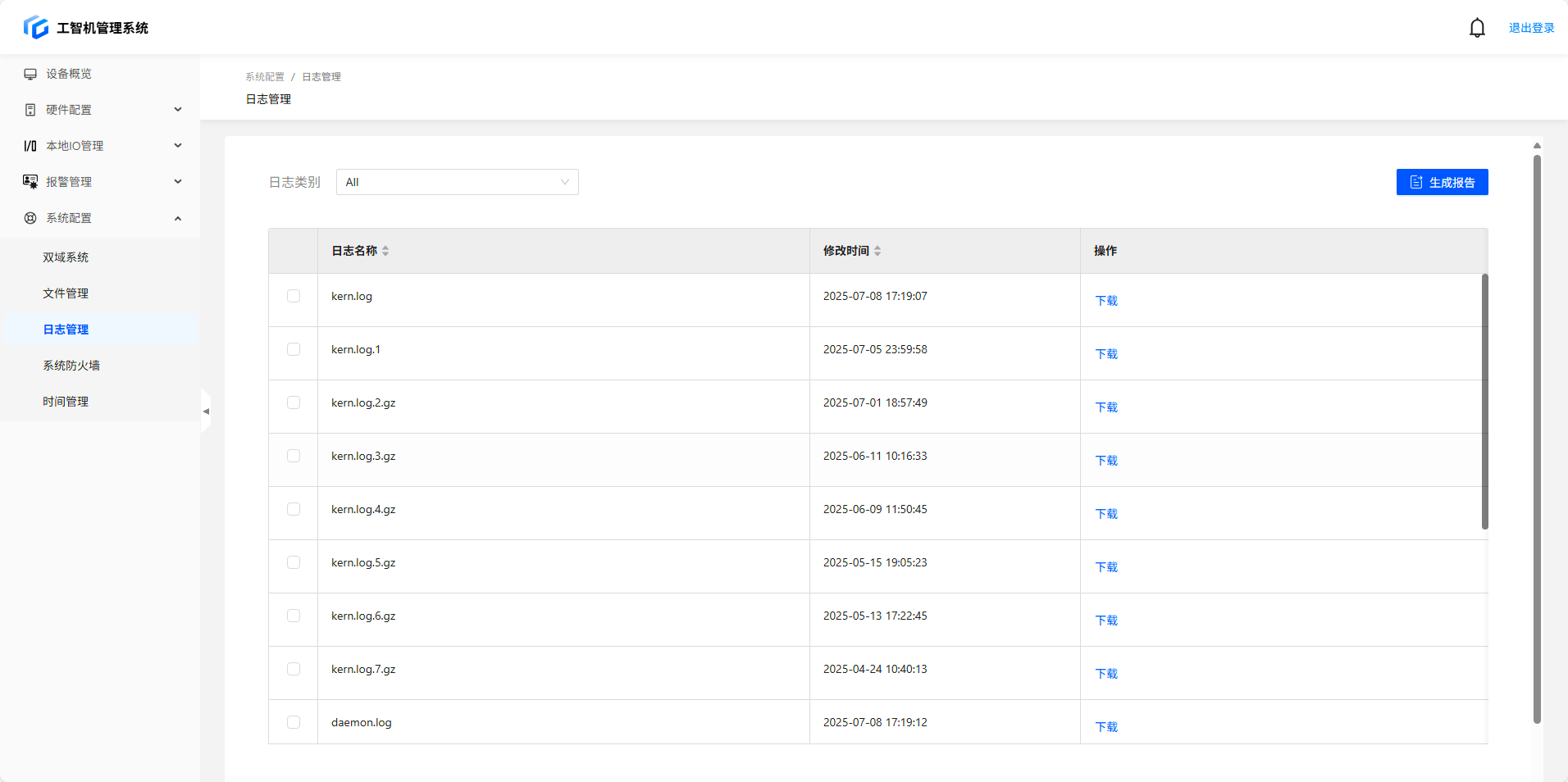Download kern.log.5.gz via 下载 link
This screenshot has width=1568, height=782.
tap(1106, 567)
